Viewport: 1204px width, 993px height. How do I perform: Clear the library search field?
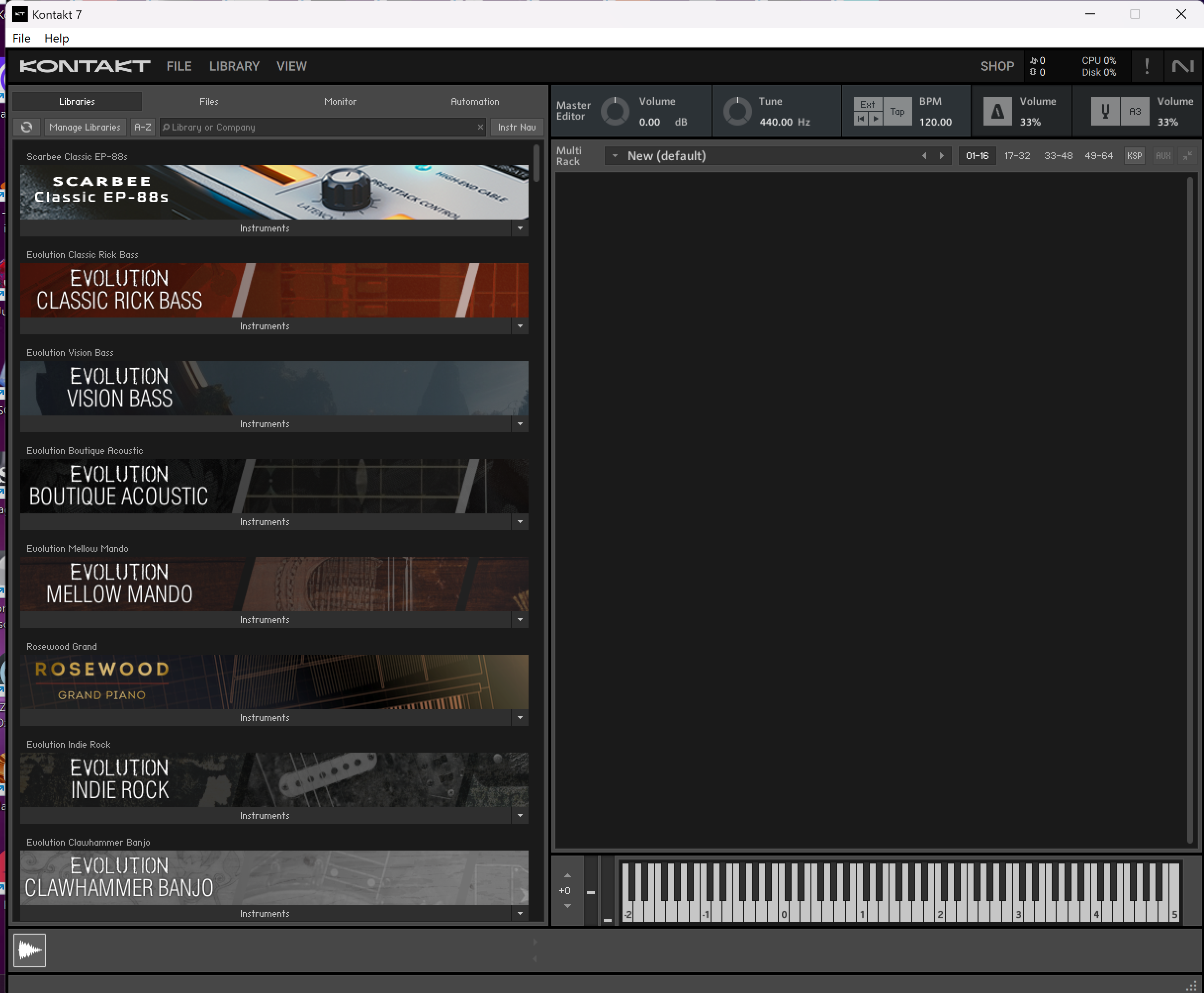coord(480,127)
